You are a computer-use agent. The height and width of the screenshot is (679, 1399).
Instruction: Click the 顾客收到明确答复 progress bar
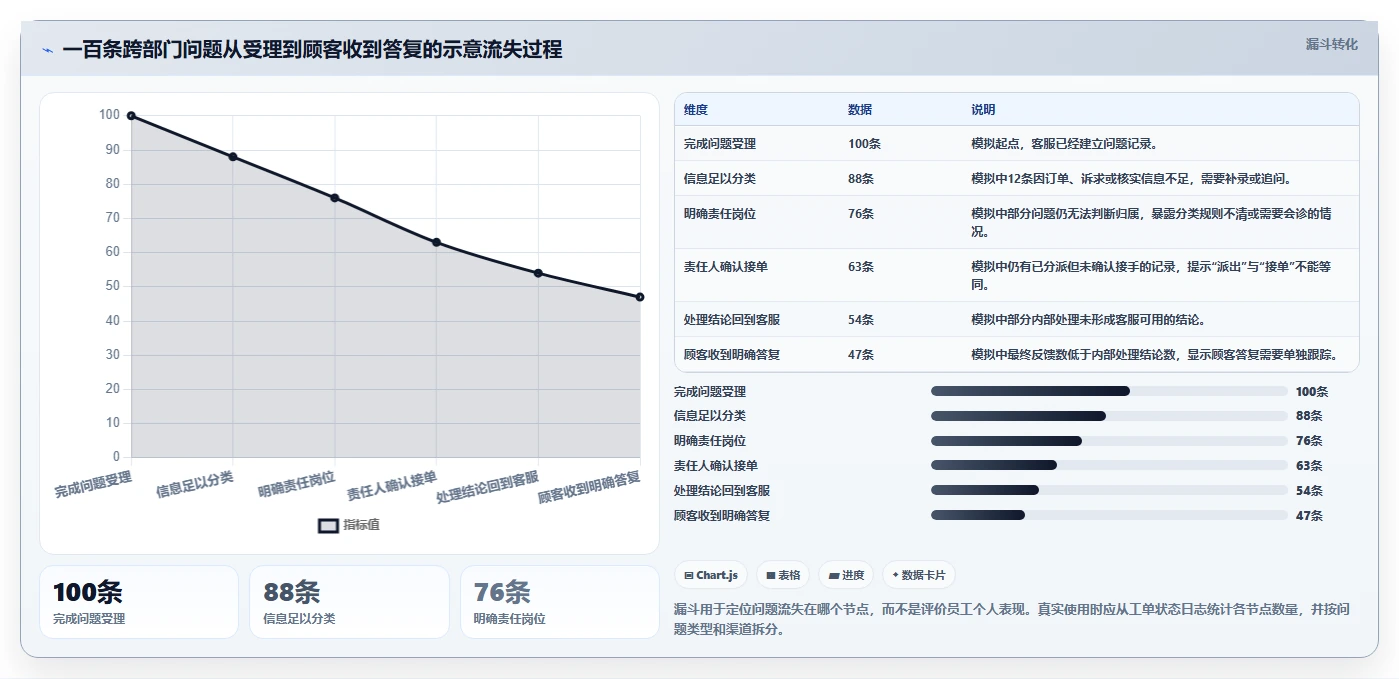(1109, 515)
